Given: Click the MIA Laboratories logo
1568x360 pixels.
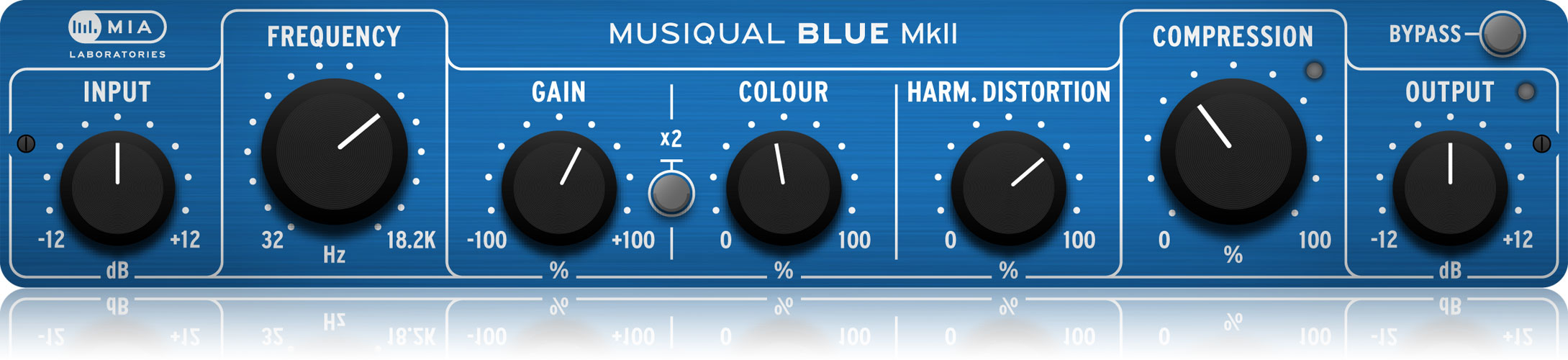Looking at the screenshot, I should point(117,35).
